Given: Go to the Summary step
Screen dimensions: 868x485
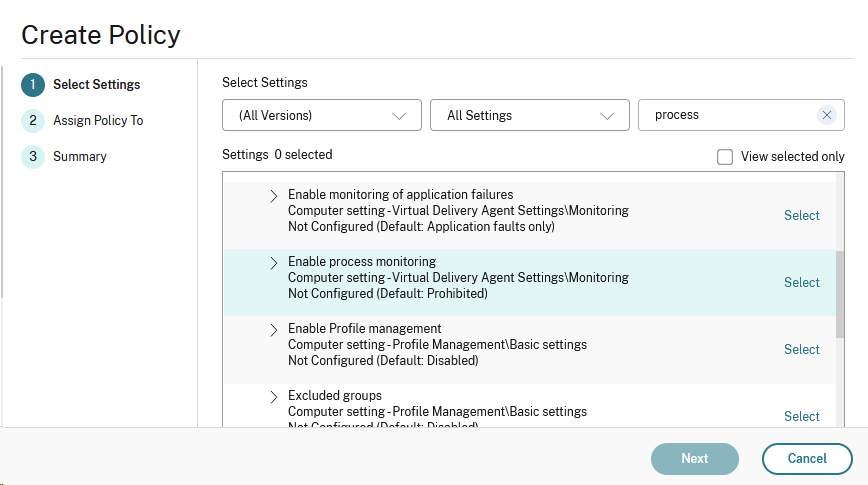Looking at the screenshot, I should point(80,157).
